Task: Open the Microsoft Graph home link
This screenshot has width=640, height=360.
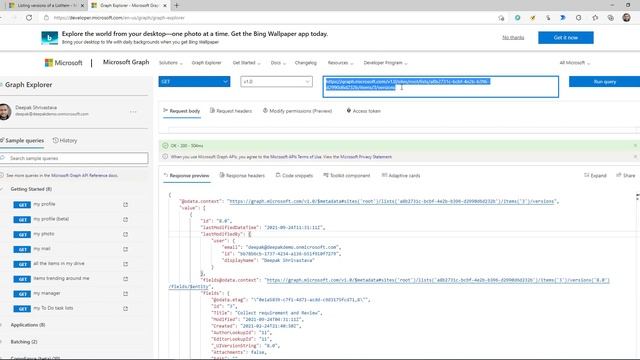Action: tap(126, 62)
